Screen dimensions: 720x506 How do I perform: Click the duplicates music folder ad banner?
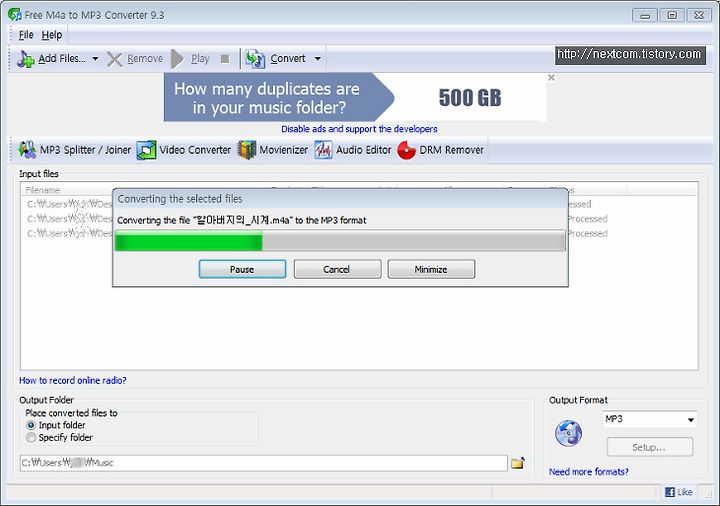coord(355,97)
